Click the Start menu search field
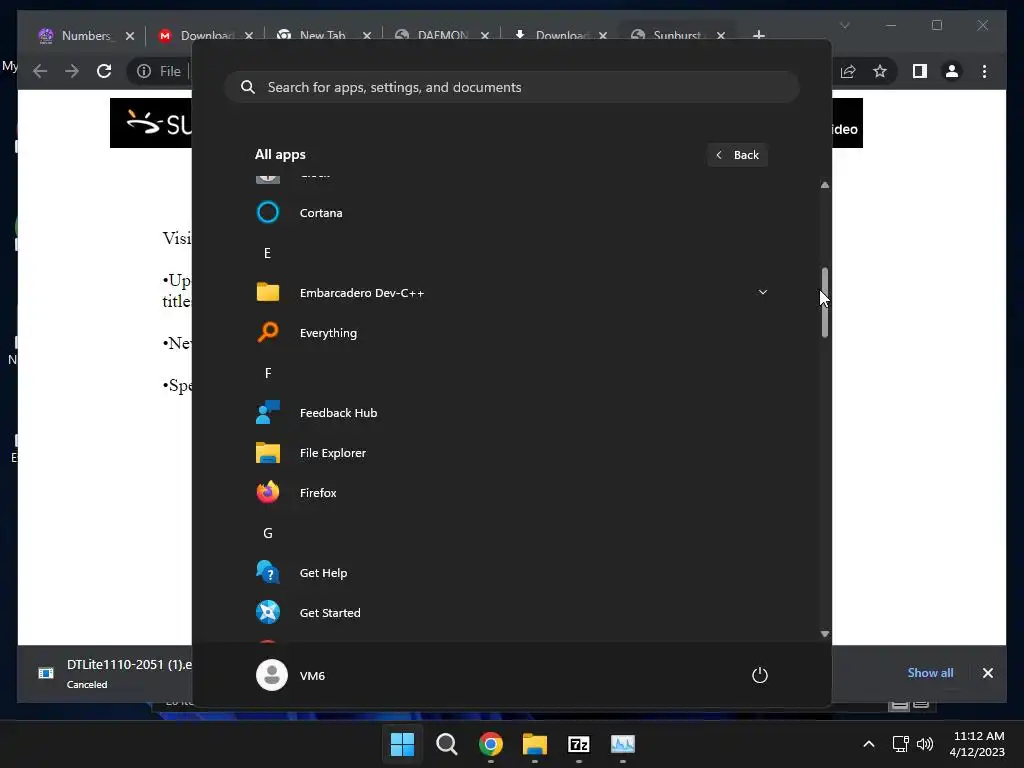Image resolution: width=1024 pixels, height=768 pixels. point(512,88)
